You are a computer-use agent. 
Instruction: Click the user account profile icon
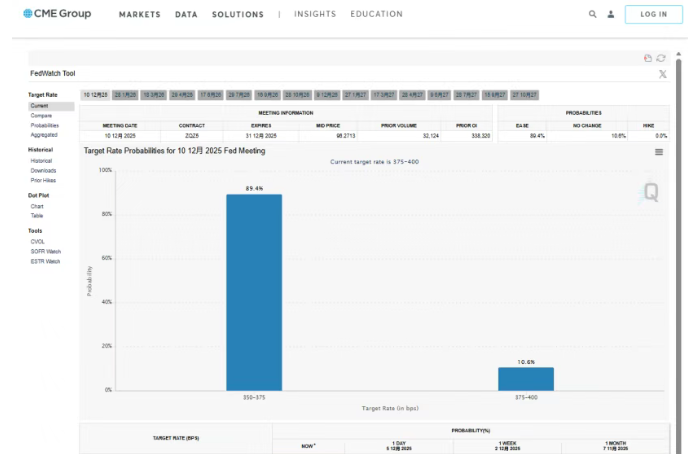click(610, 15)
